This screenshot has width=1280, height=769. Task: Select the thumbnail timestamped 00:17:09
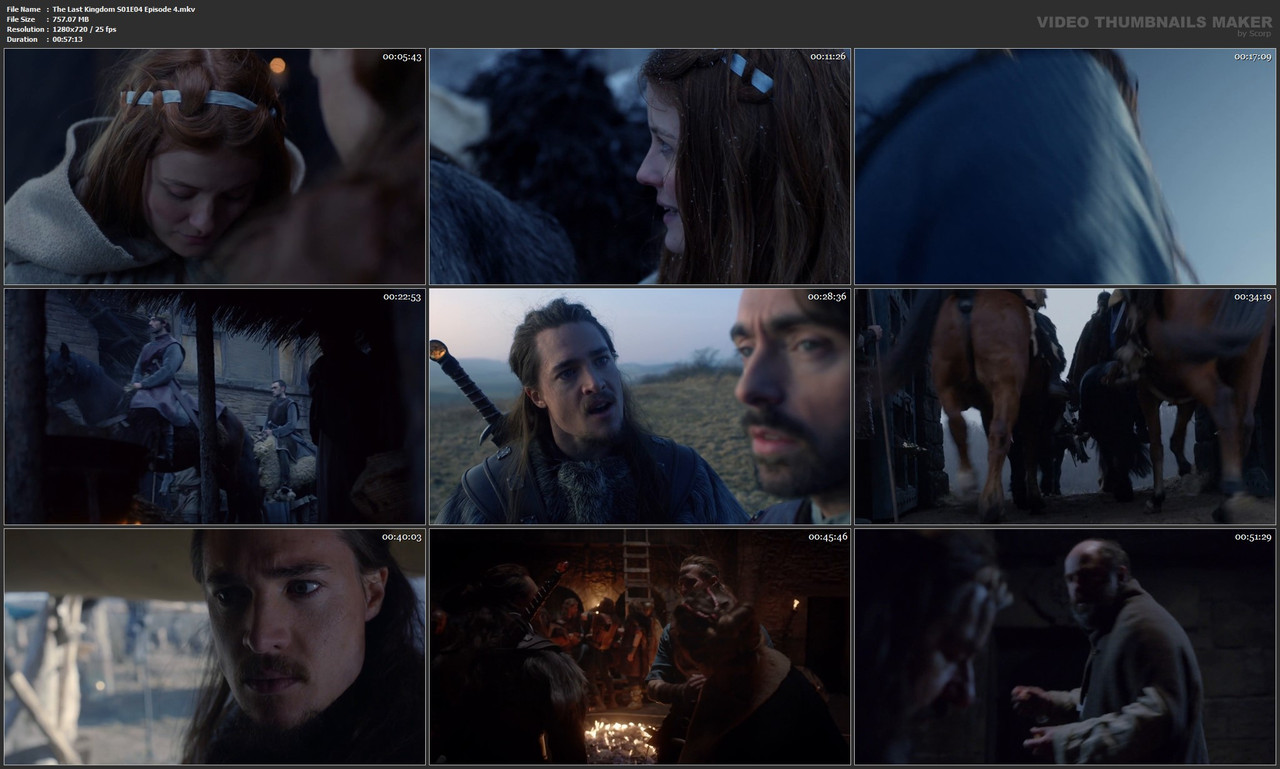(x=1065, y=166)
